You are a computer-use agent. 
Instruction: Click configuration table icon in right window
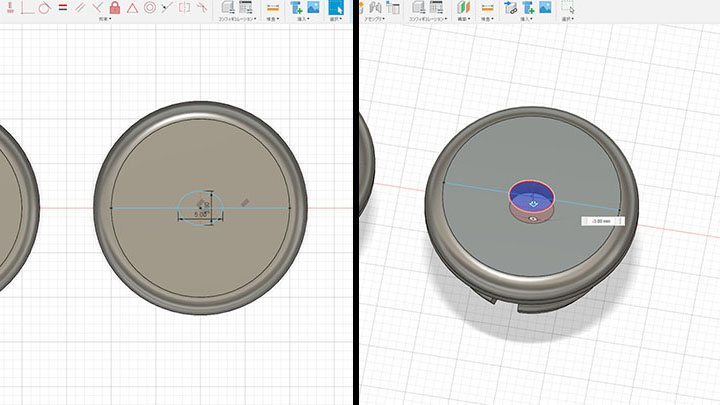[436, 7]
